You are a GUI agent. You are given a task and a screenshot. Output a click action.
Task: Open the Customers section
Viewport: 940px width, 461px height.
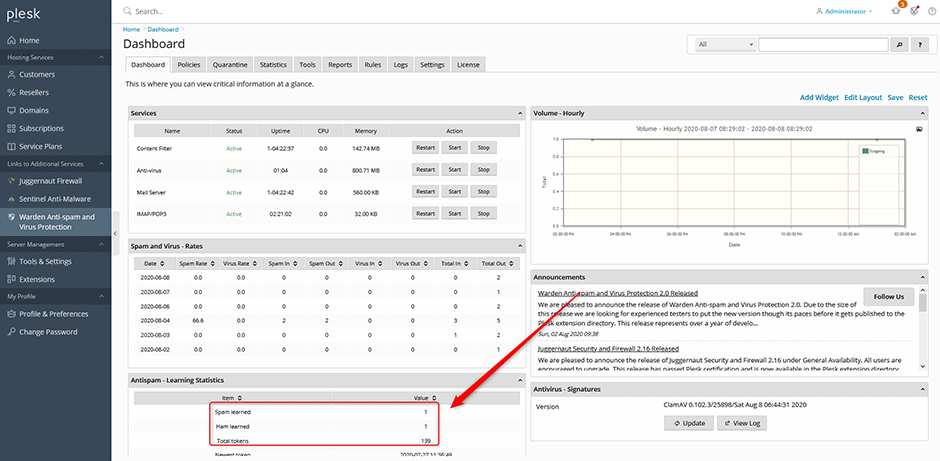(x=37, y=74)
